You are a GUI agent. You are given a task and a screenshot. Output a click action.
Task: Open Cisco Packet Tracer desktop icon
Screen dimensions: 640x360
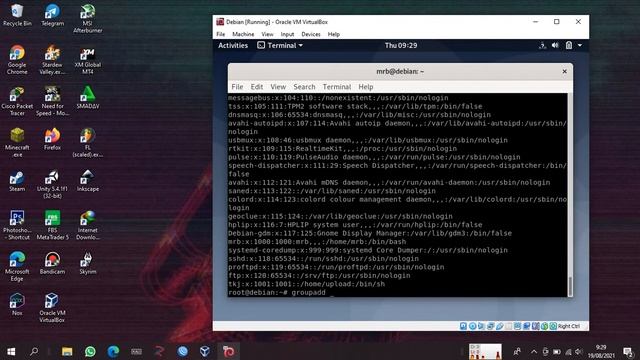click(17, 101)
